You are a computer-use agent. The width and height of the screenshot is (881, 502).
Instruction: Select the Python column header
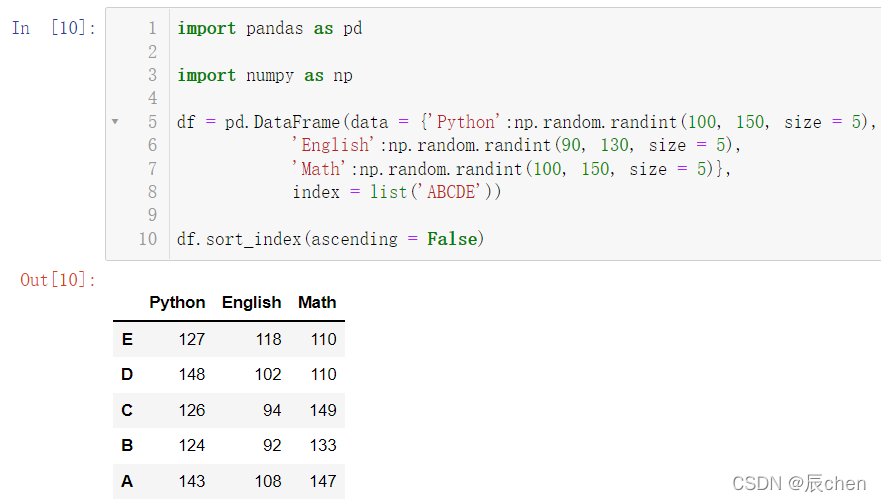point(177,302)
